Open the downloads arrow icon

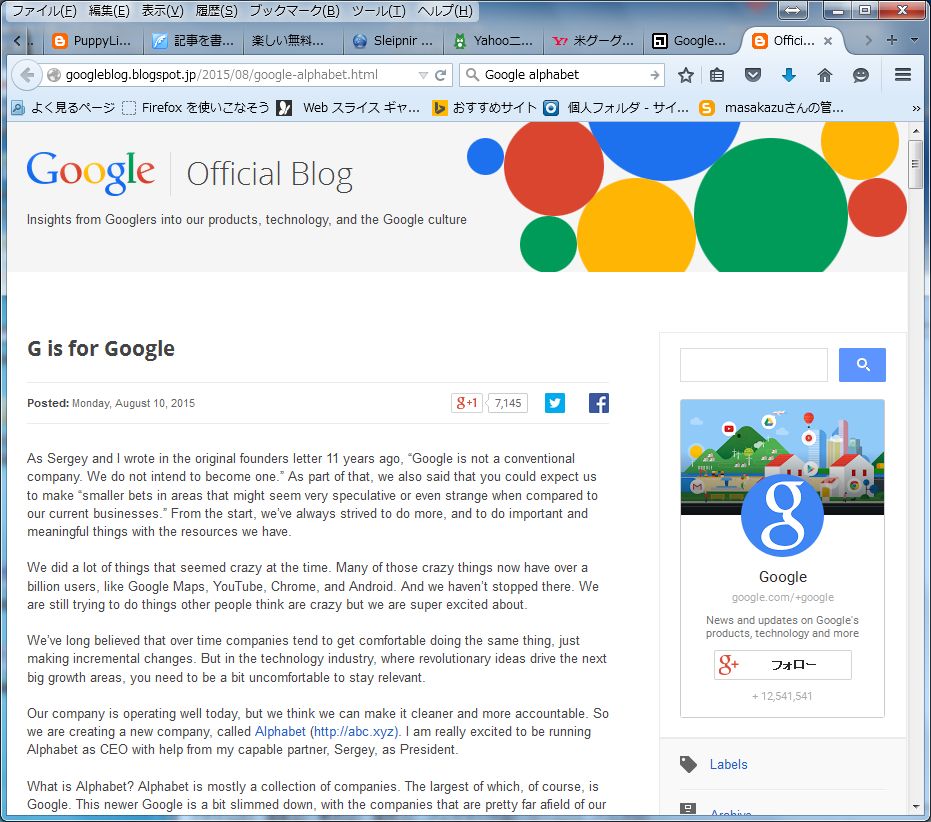click(x=788, y=75)
